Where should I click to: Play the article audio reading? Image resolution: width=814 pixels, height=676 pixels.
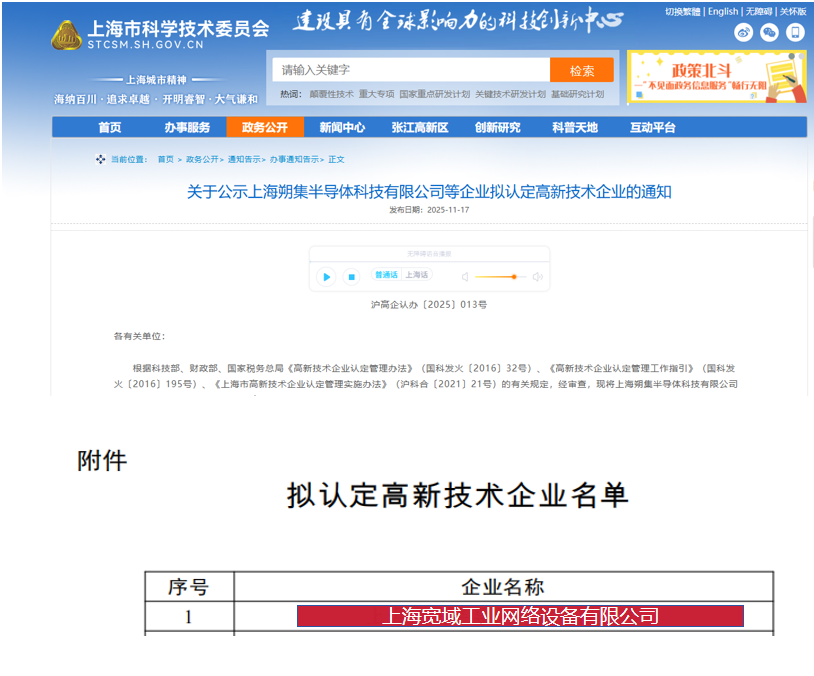(326, 276)
